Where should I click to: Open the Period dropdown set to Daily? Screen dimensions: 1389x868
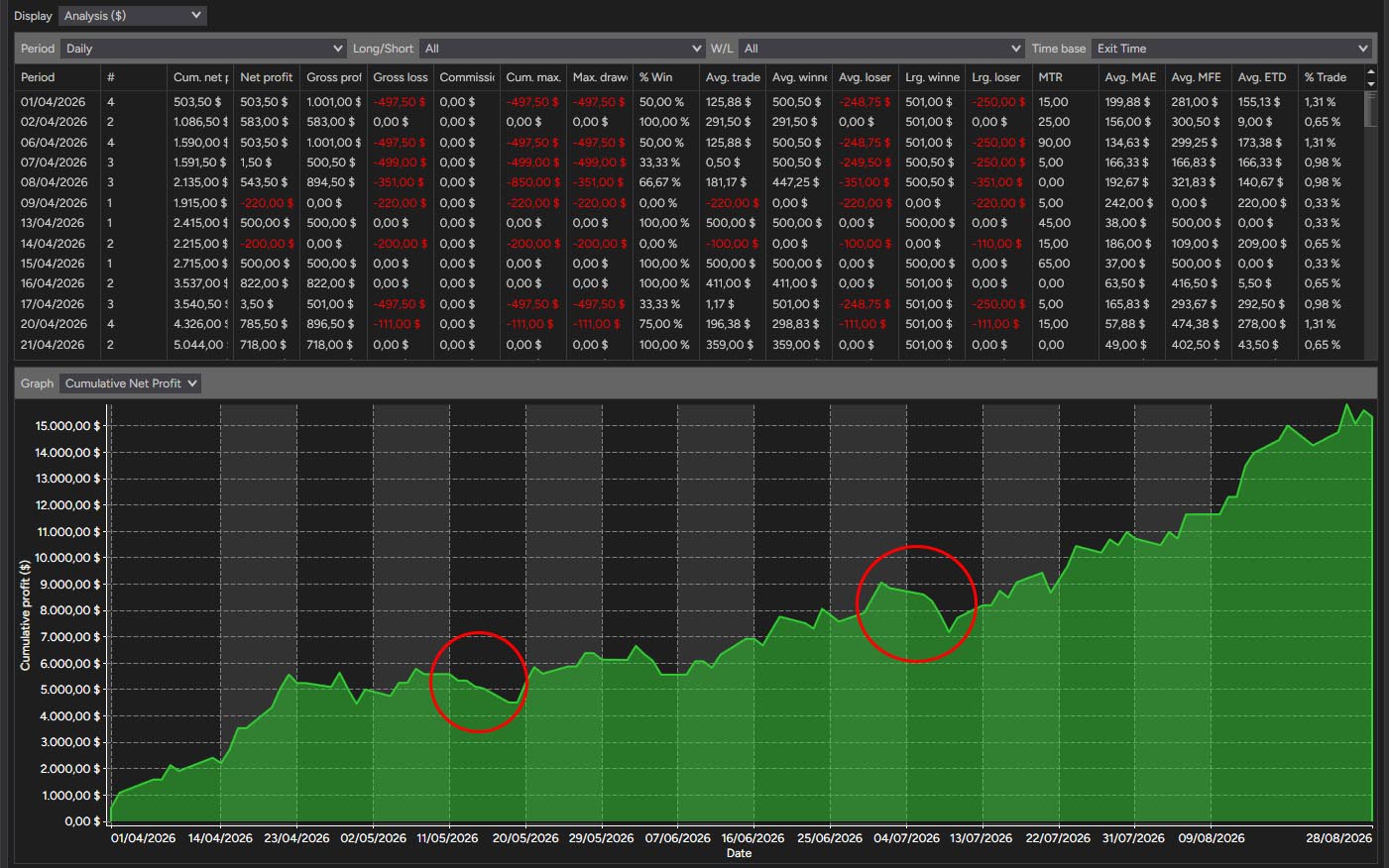pos(203,49)
